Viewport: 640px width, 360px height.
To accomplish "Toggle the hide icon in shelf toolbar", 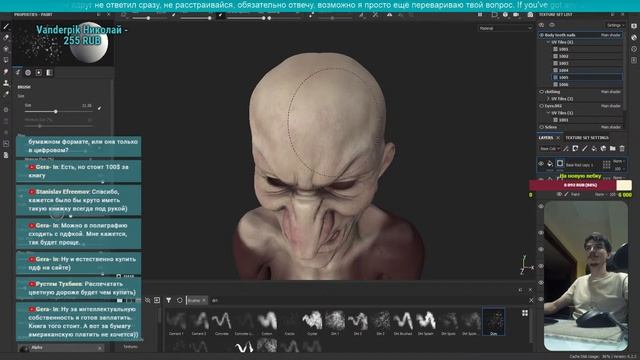I will tap(147, 300).
